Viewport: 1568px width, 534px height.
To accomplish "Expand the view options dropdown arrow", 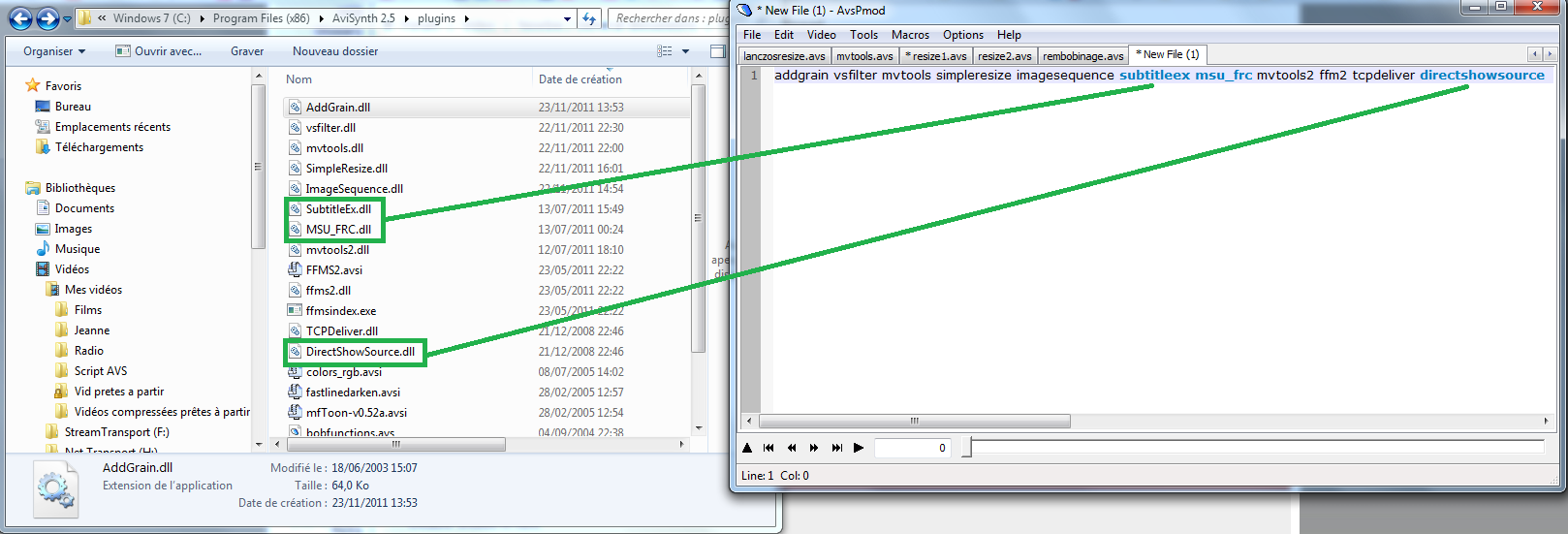I will coord(686,51).
